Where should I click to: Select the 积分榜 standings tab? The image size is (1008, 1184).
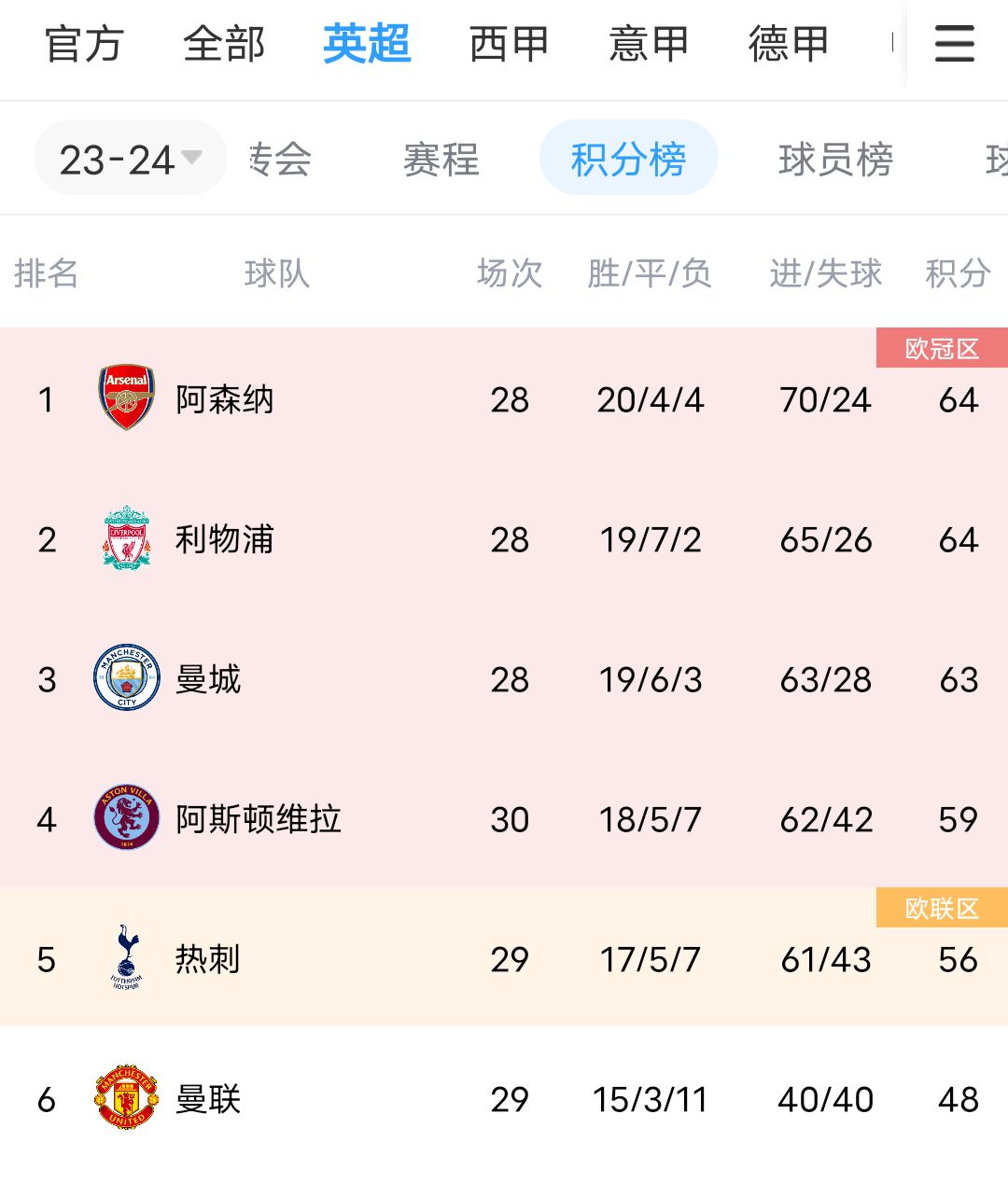point(628,159)
